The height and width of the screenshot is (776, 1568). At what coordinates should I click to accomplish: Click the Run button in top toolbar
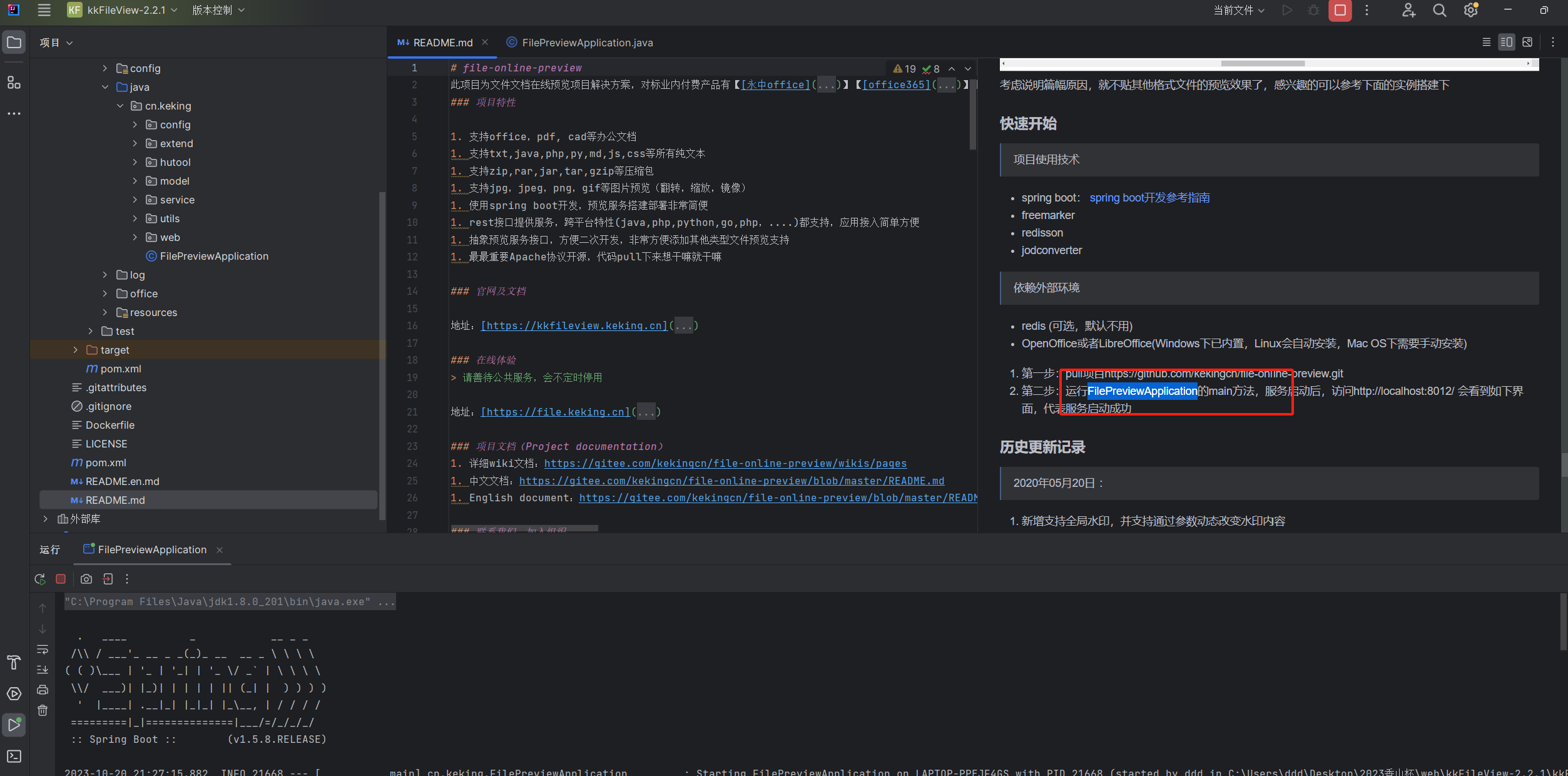(1286, 10)
